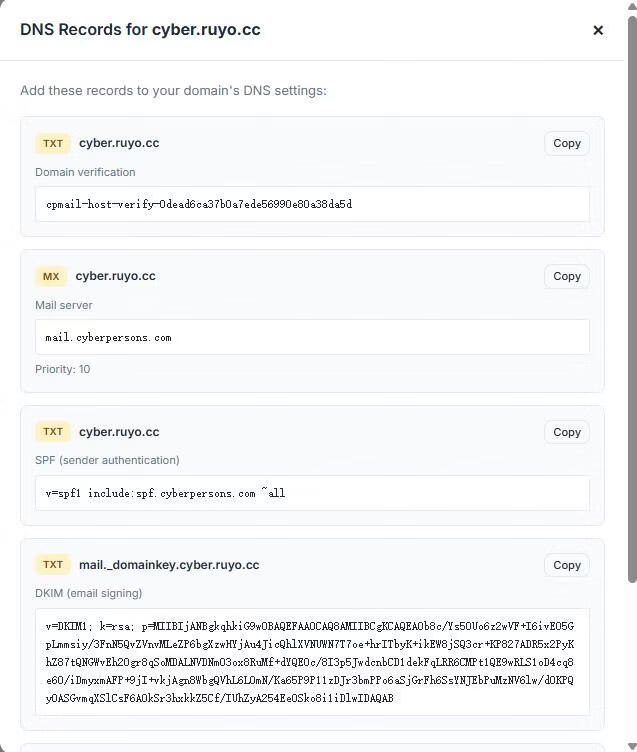
Task: Copy the MX mail server record
Action: click(566, 276)
